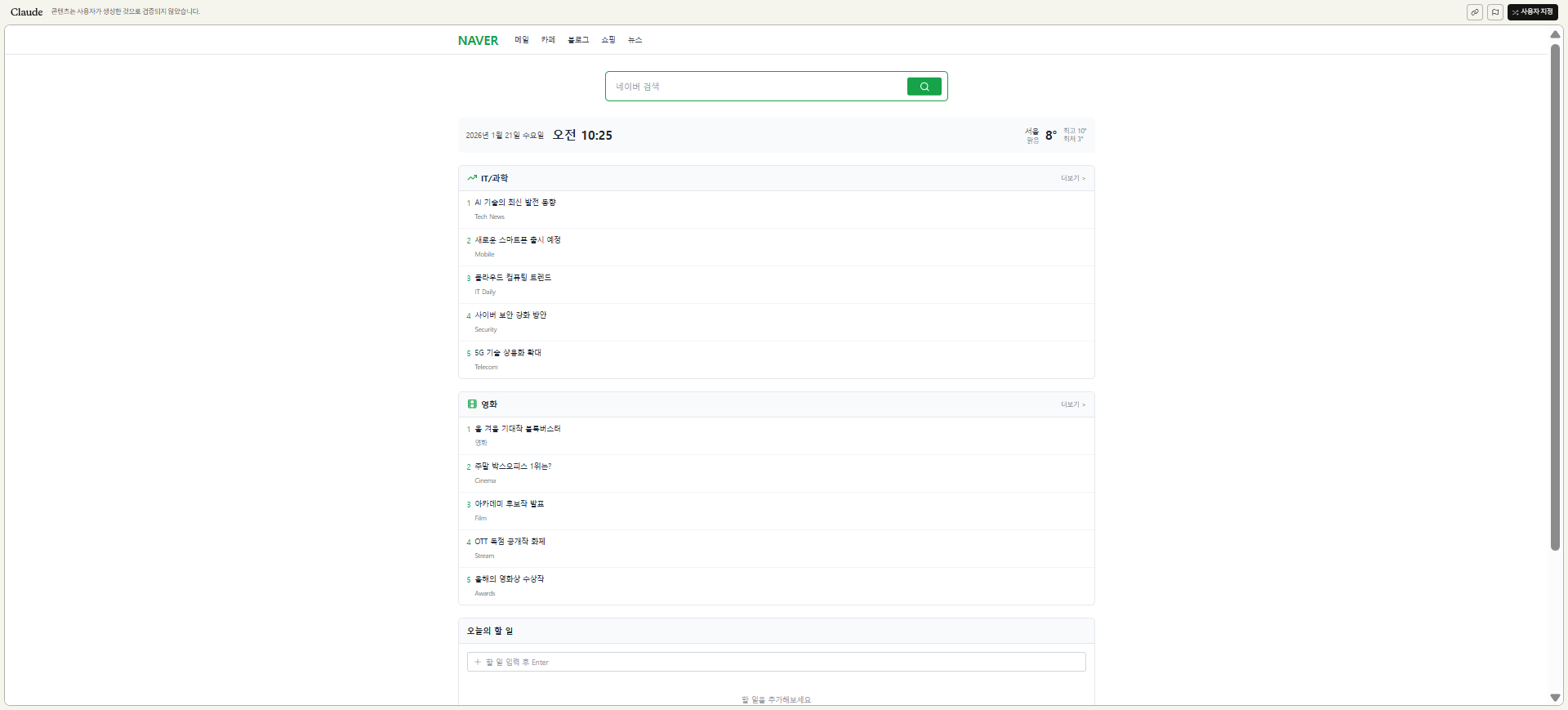The height and width of the screenshot is (710, 1568).
Task: Open the 블로그 menu item
Action: point(578,40)
